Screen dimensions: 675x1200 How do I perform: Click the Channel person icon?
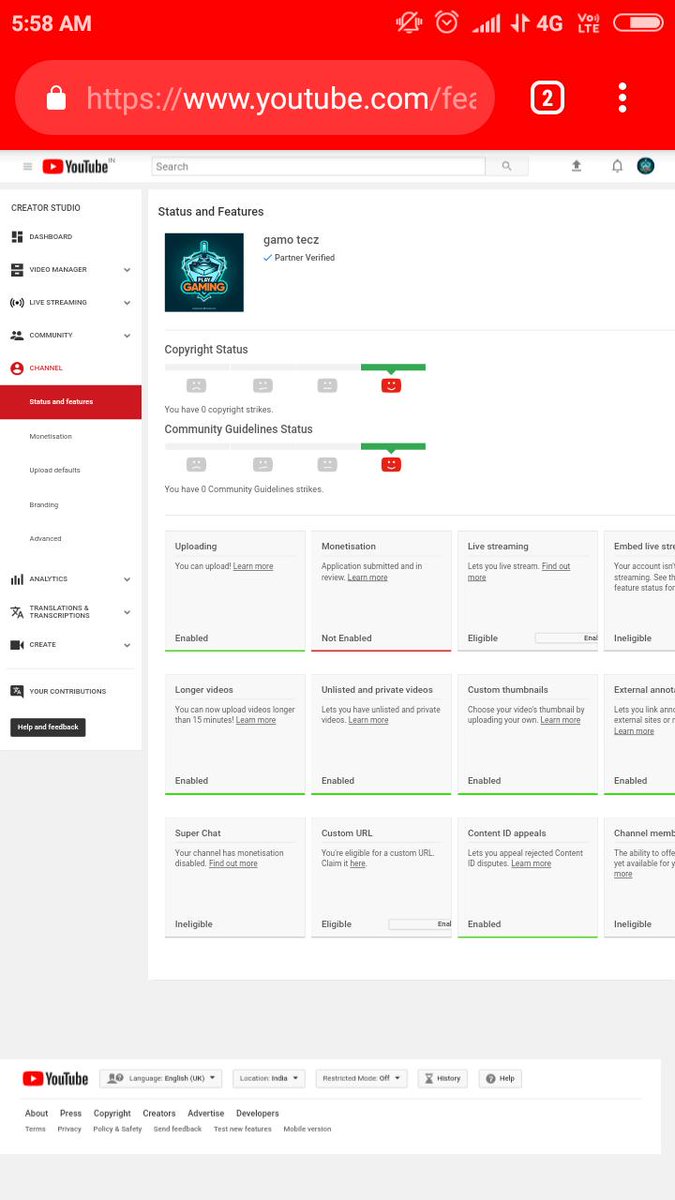17,368
